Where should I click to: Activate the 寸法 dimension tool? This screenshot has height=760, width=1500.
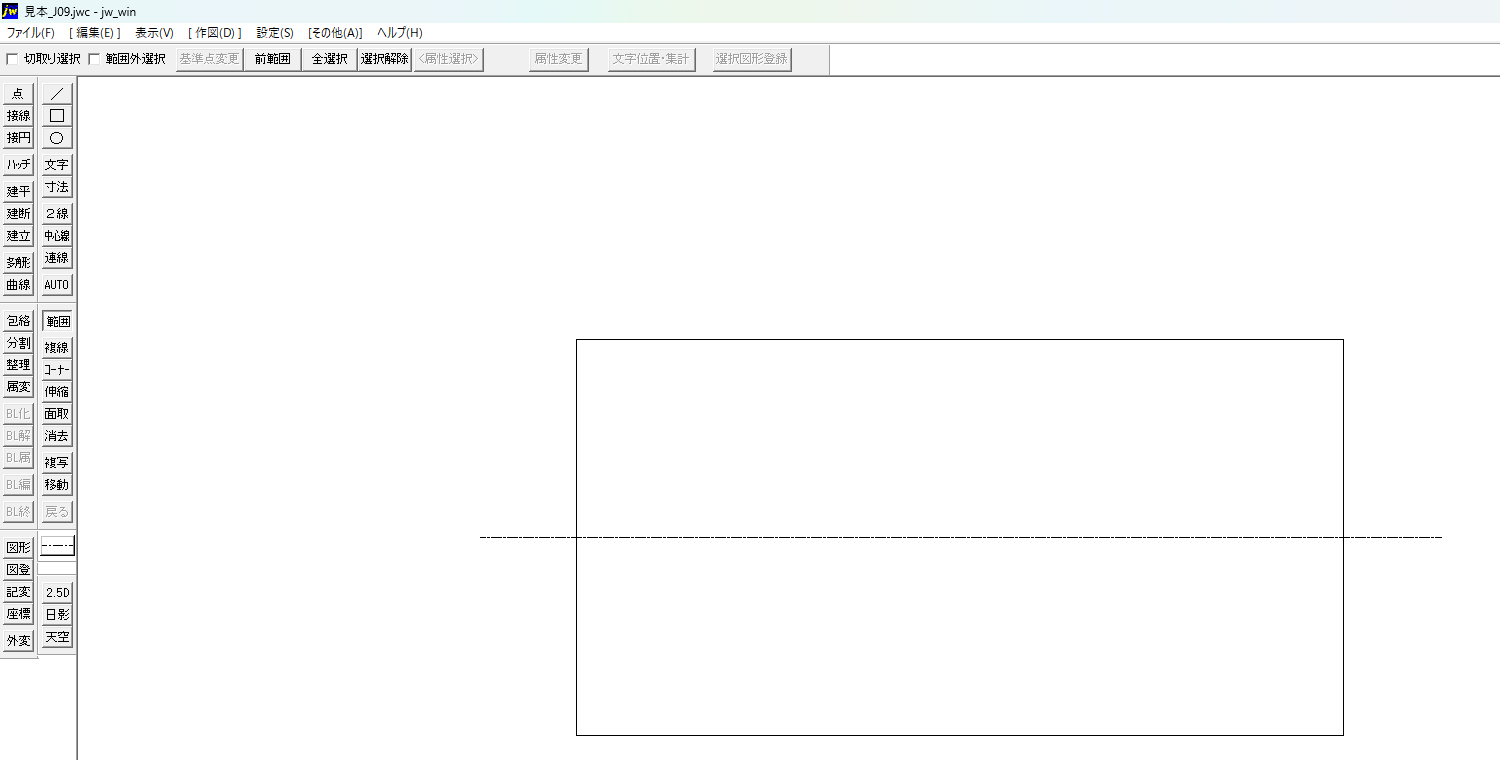coord(57,187)
